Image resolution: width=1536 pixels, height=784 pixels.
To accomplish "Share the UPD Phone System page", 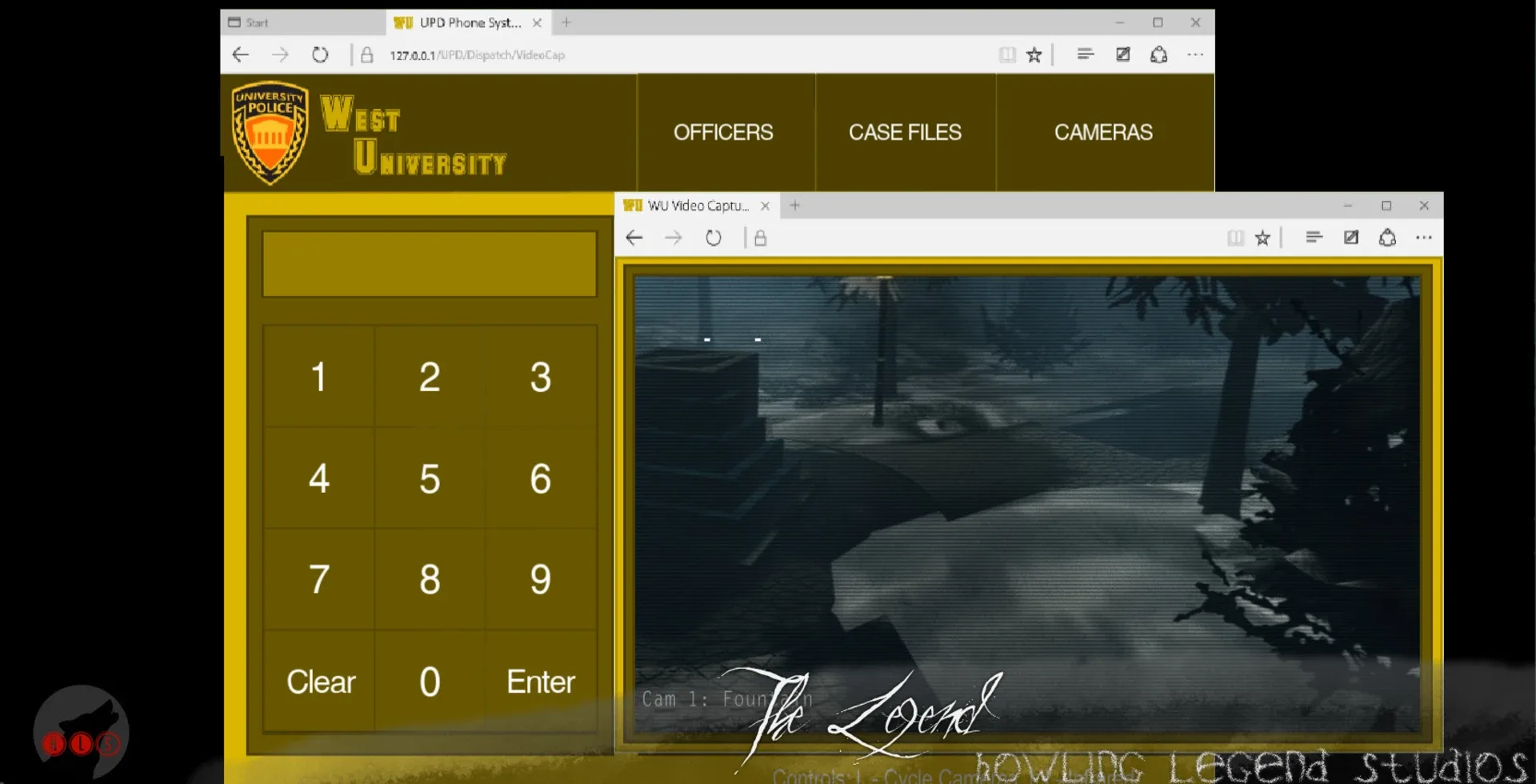I will point(1158,54).
